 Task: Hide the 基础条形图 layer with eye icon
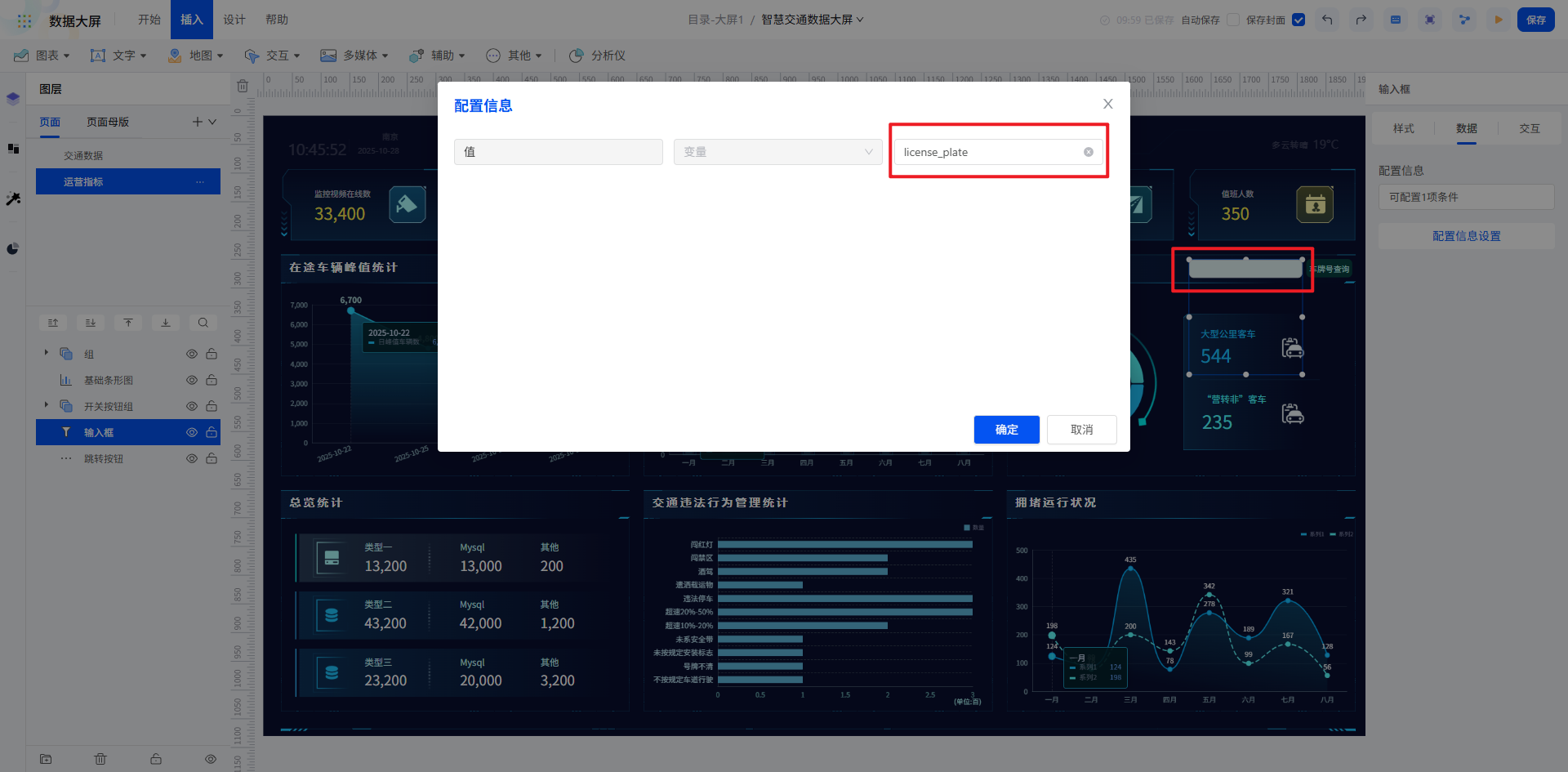(192, 380)
